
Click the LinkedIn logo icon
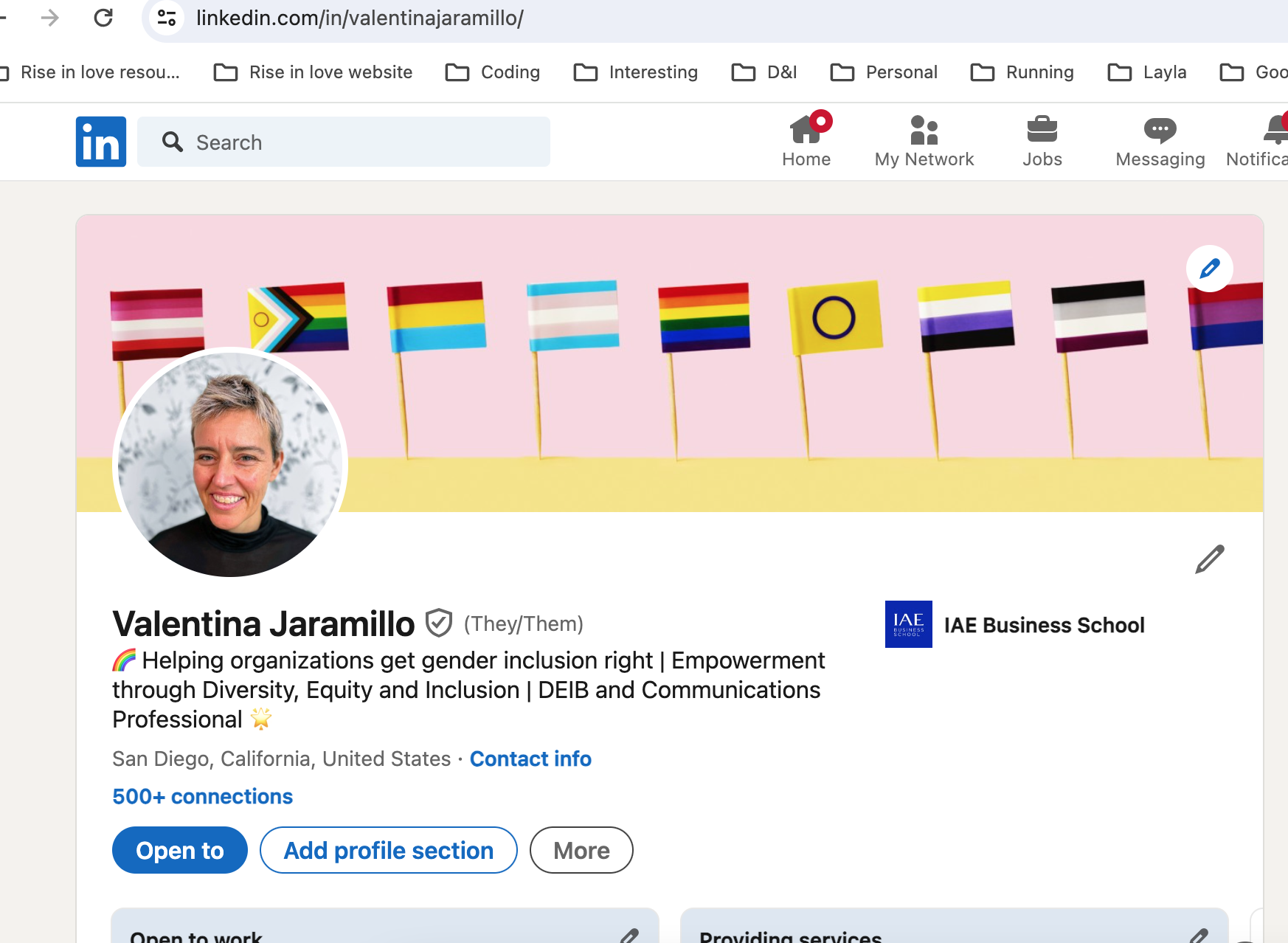pyautogui.click(x=101, y=142)
